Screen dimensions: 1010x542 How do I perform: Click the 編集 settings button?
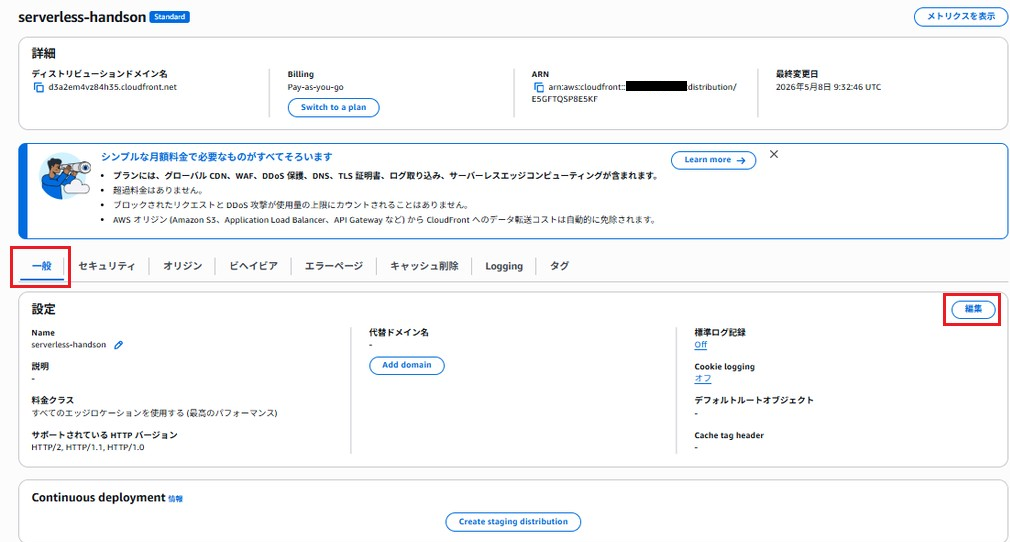click(x=973, y=309)
